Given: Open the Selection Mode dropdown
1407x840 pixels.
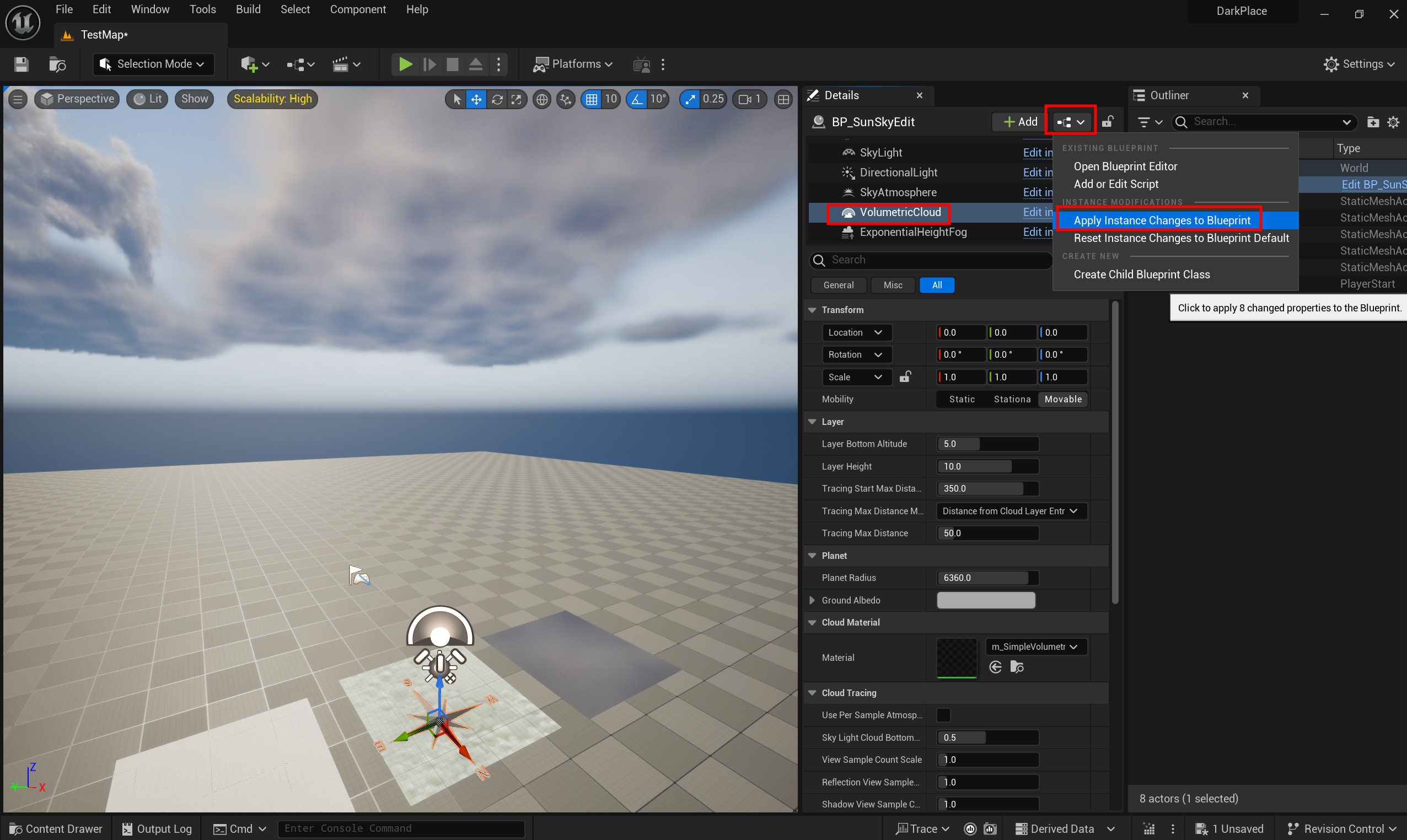Looking at the screenshot, I should click(x=153, y=64).
